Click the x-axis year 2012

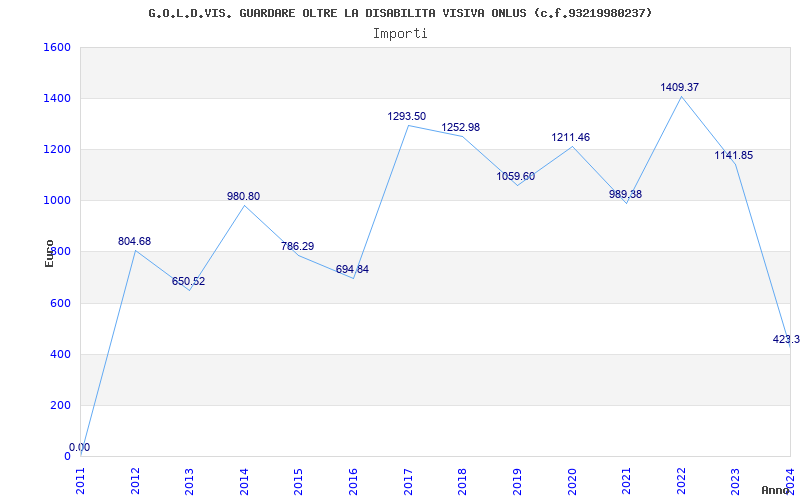click(x=135, y=481)
